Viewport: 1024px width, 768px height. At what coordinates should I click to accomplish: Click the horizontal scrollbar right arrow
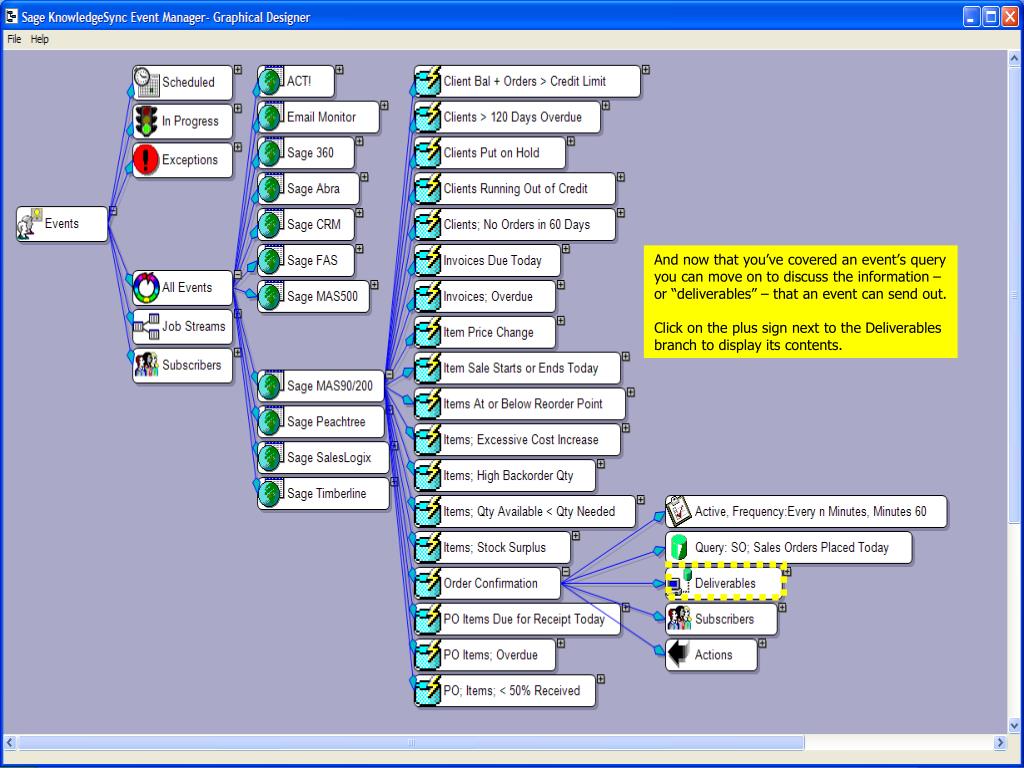[x=1000, y=743]
